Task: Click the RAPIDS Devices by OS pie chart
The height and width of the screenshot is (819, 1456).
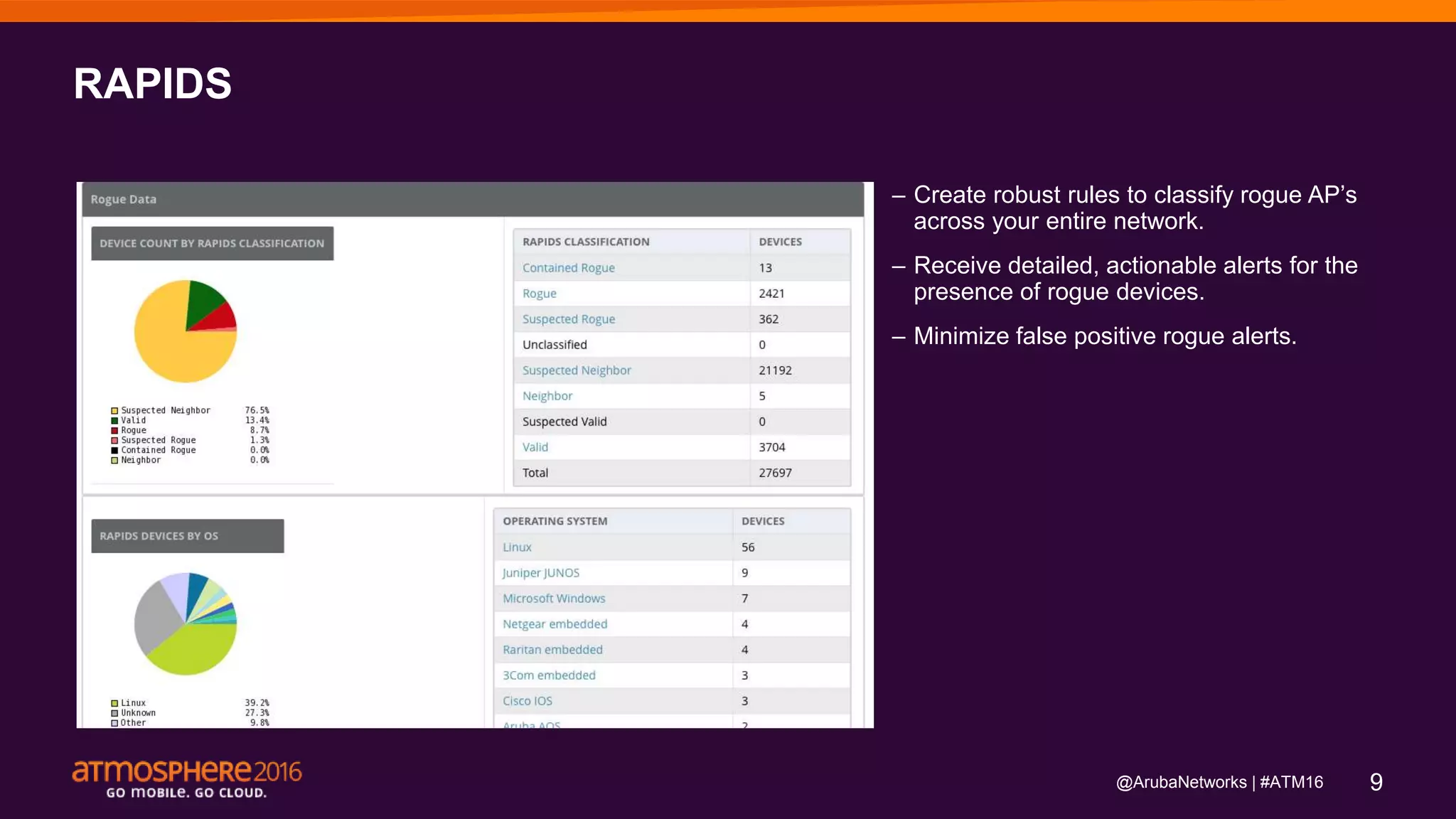Action: click(185, 623)
